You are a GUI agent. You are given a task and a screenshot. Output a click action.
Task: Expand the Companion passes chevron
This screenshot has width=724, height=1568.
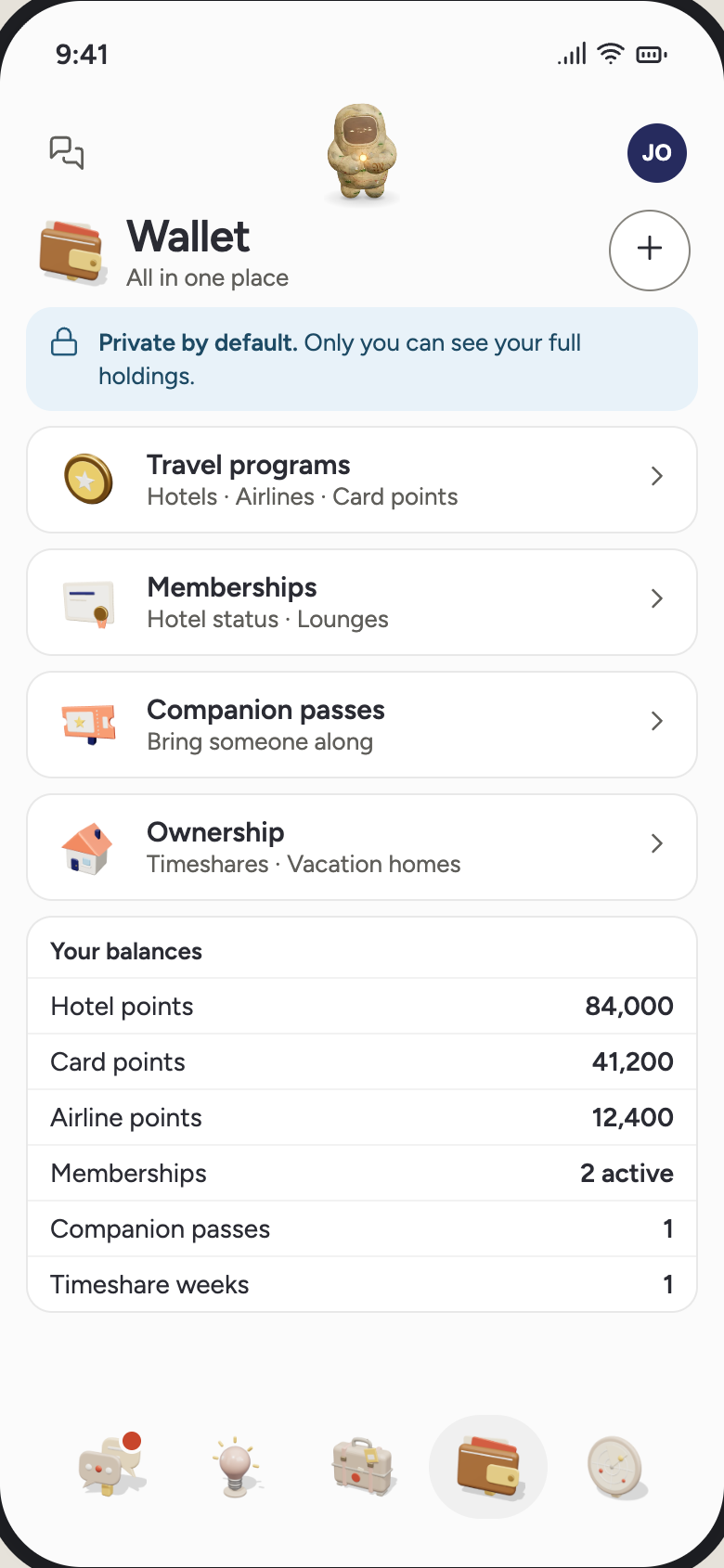(657, 721)
